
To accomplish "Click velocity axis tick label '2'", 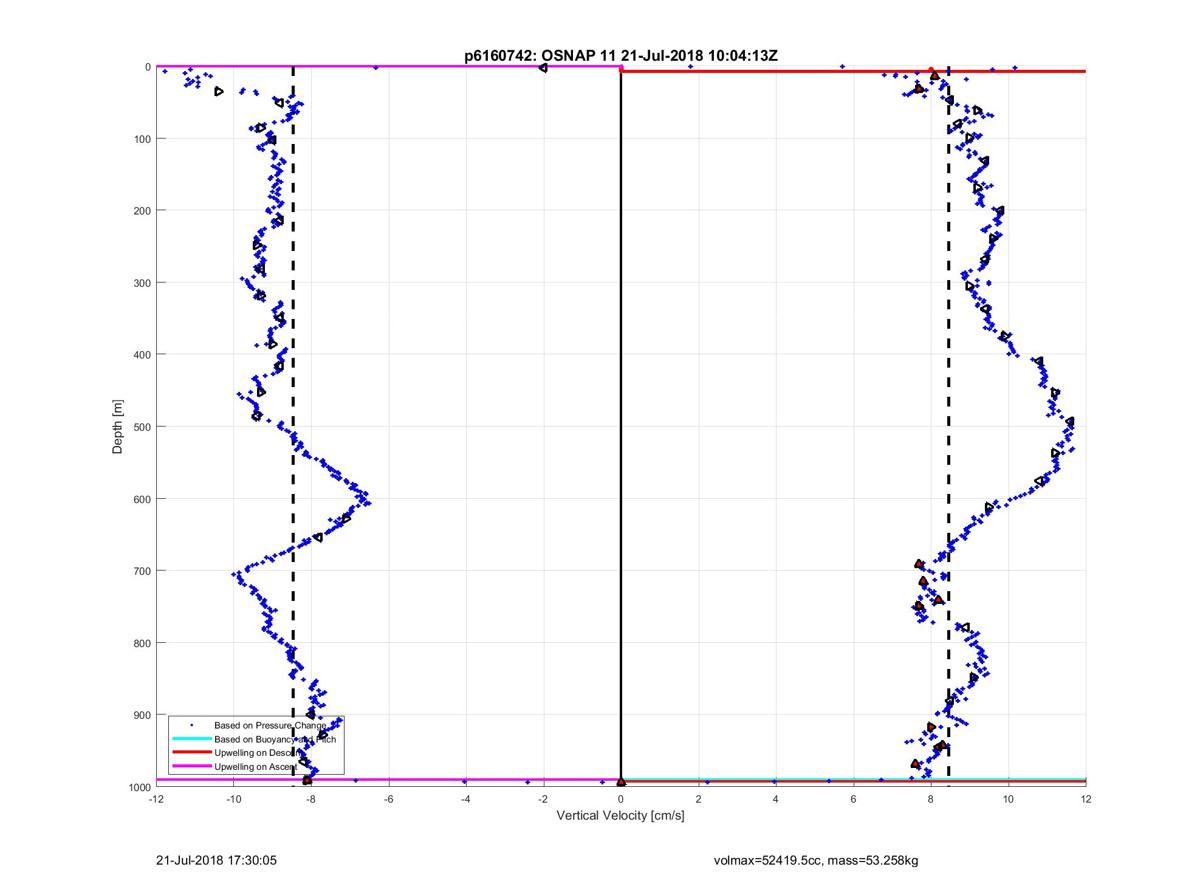I will tap(698, 799).
